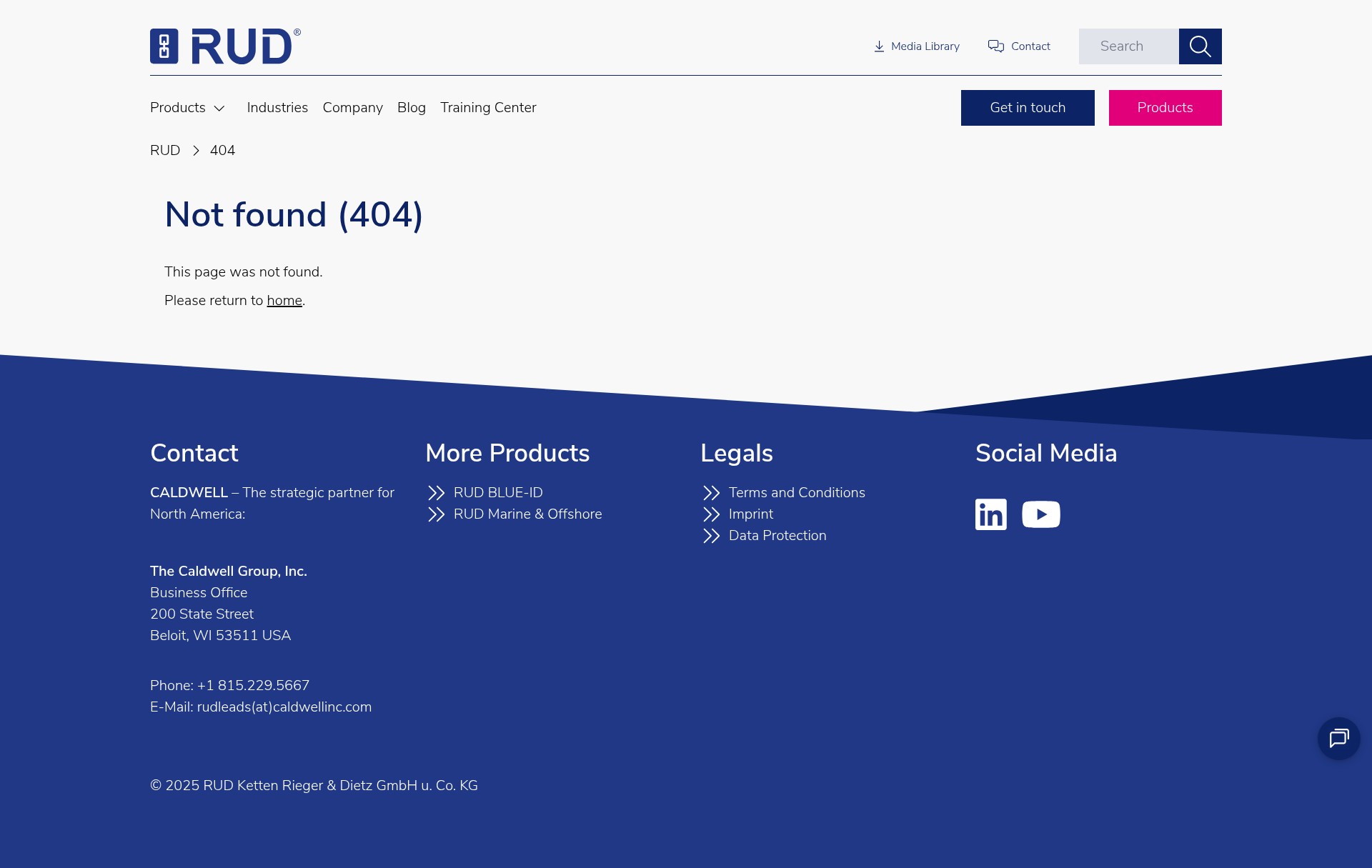Click the Business Office text line
The width and height of the screenshot is (1372, 868).
pyautogui.click(x=199, y=593)
